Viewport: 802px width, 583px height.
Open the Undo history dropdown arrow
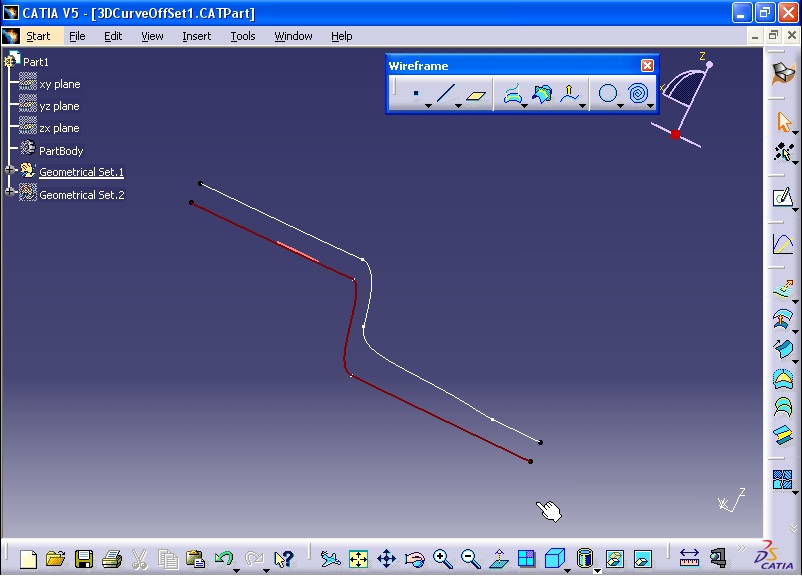(x=236, y=570)
